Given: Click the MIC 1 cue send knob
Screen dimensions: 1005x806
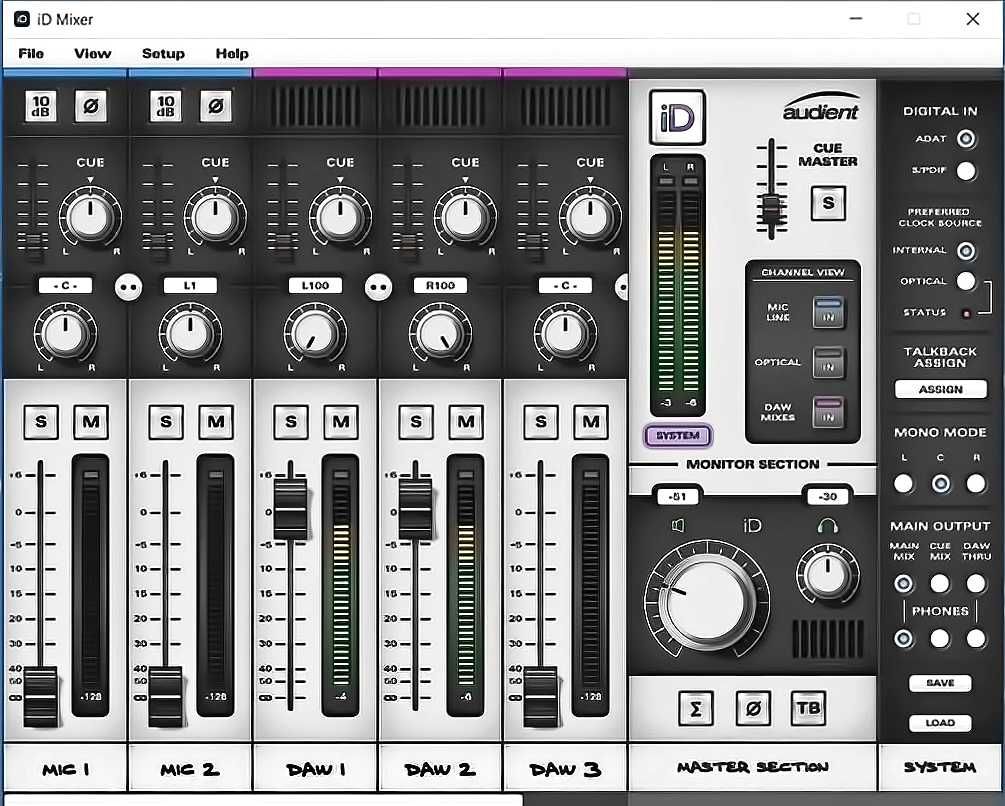Looking at the screenshot, I should (x=90, y=216).
